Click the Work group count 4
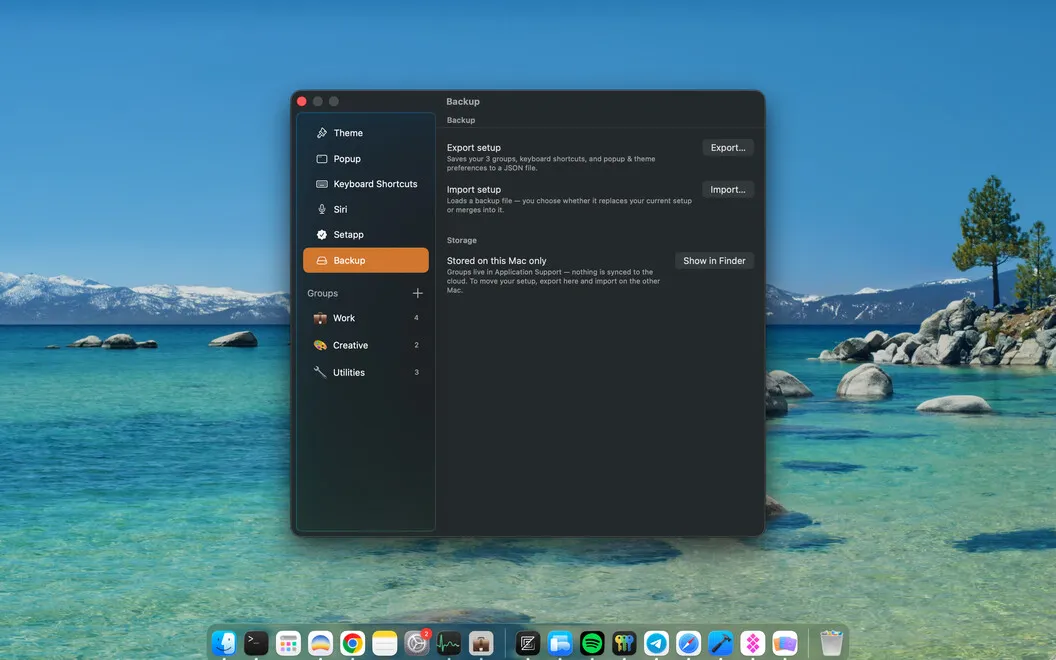 pos(416,318)
